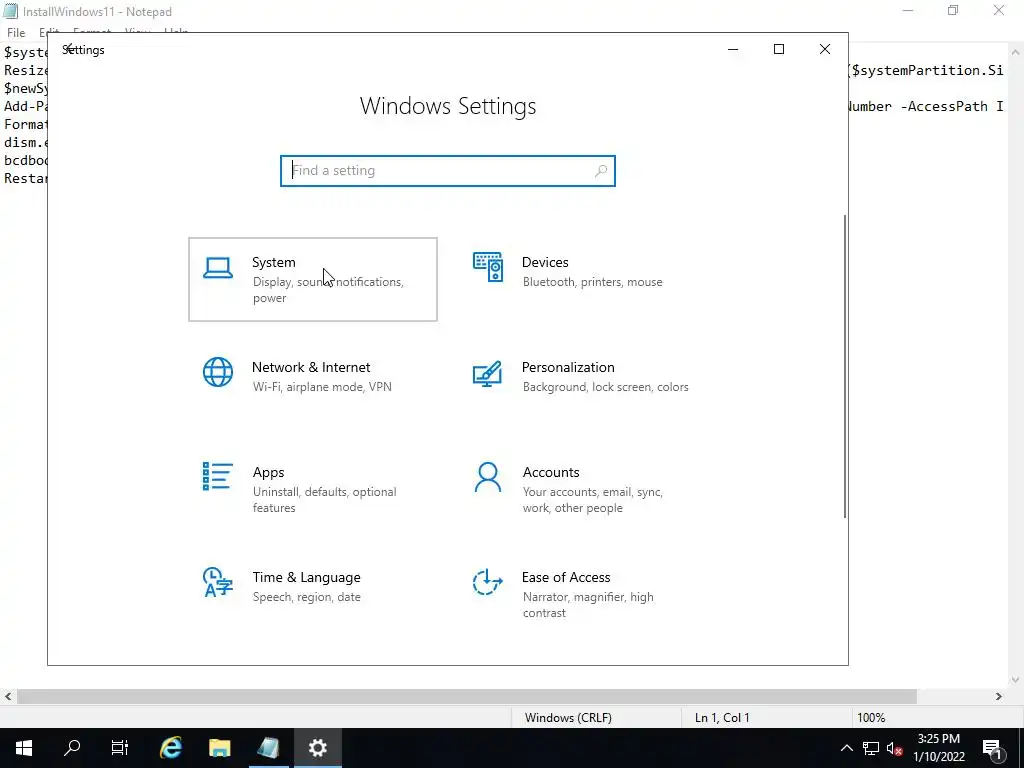Click 'Bluetooth, printers, mouse' description text
This screenshot has width=1024, height=768.
point(592,282)
